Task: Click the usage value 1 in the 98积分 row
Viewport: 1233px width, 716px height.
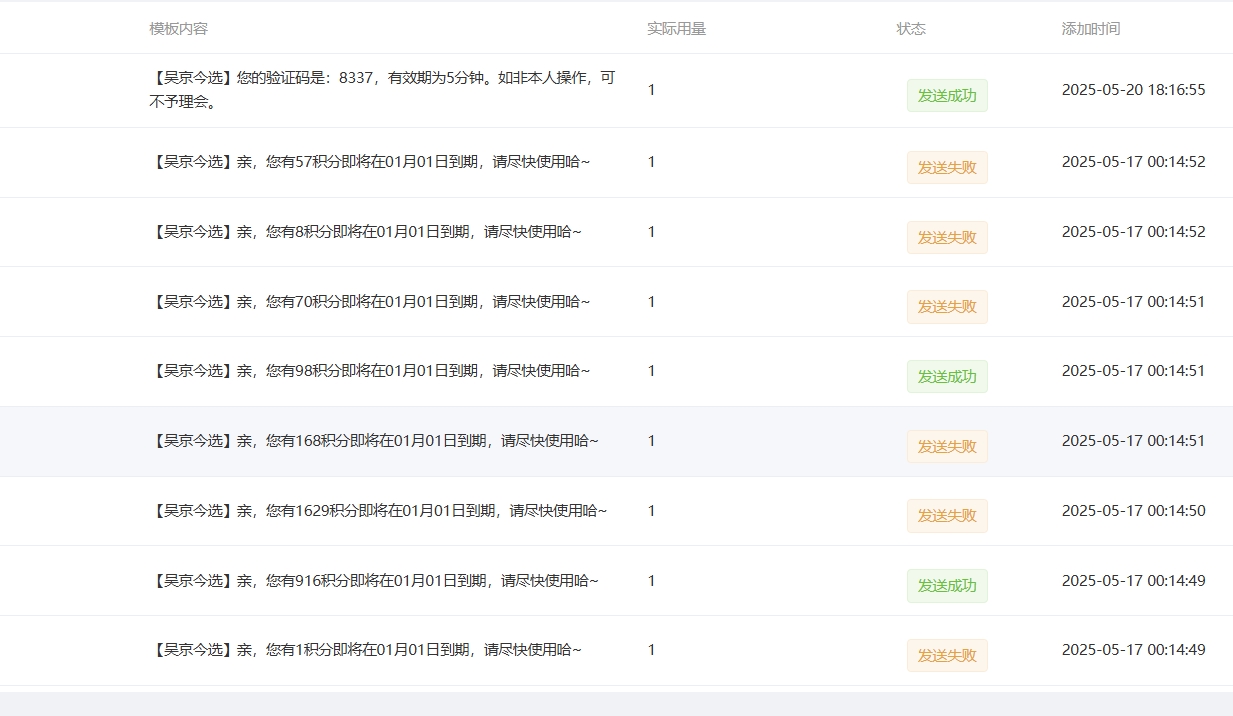Action: pos(652,370)
